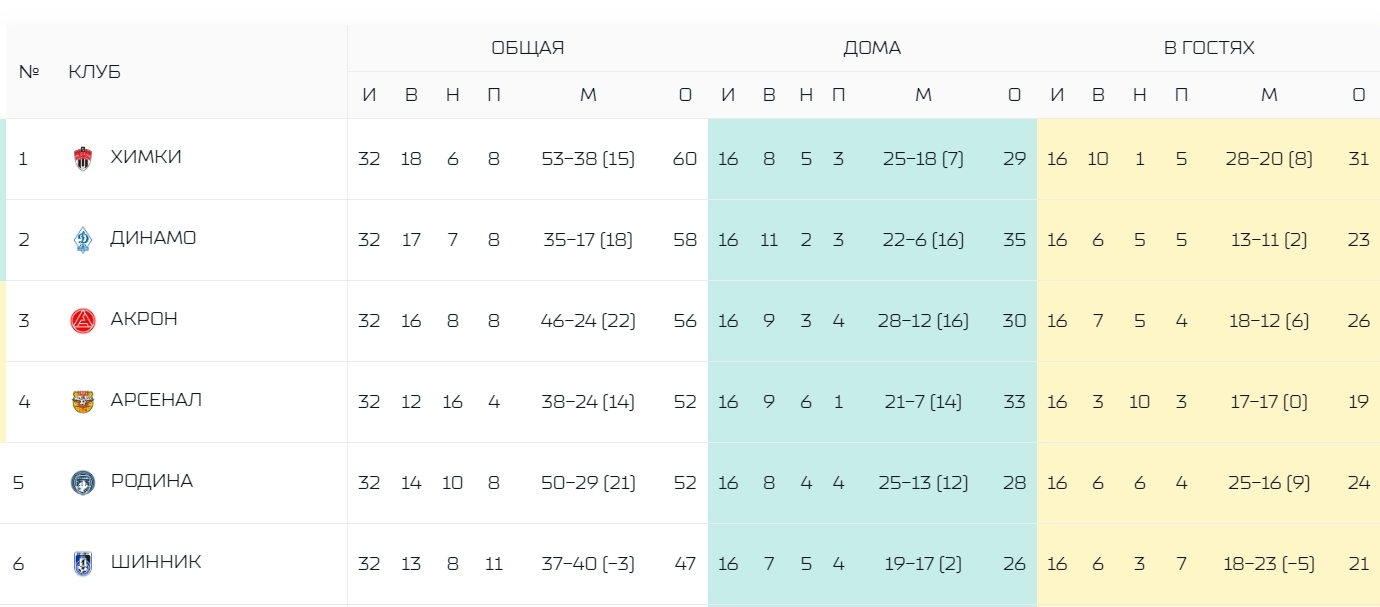Click Химки overall points value 60
1380x607 pixels.
click(x=685, y=158)
